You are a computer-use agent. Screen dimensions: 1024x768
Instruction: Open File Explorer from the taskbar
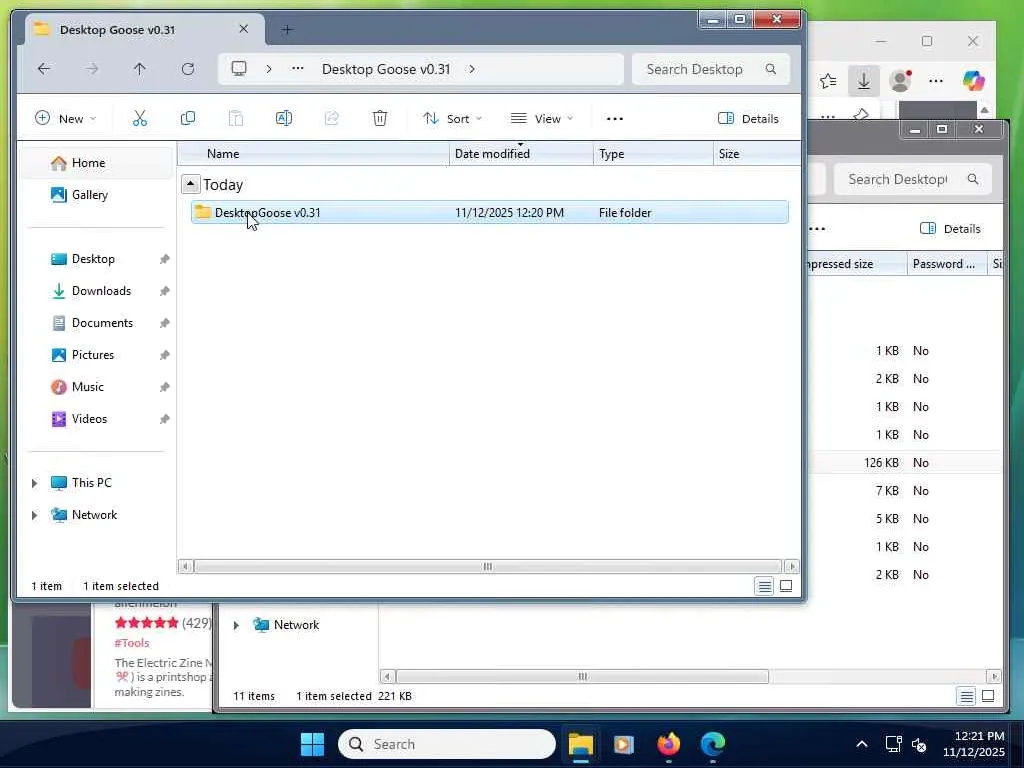tap(580, 744)
